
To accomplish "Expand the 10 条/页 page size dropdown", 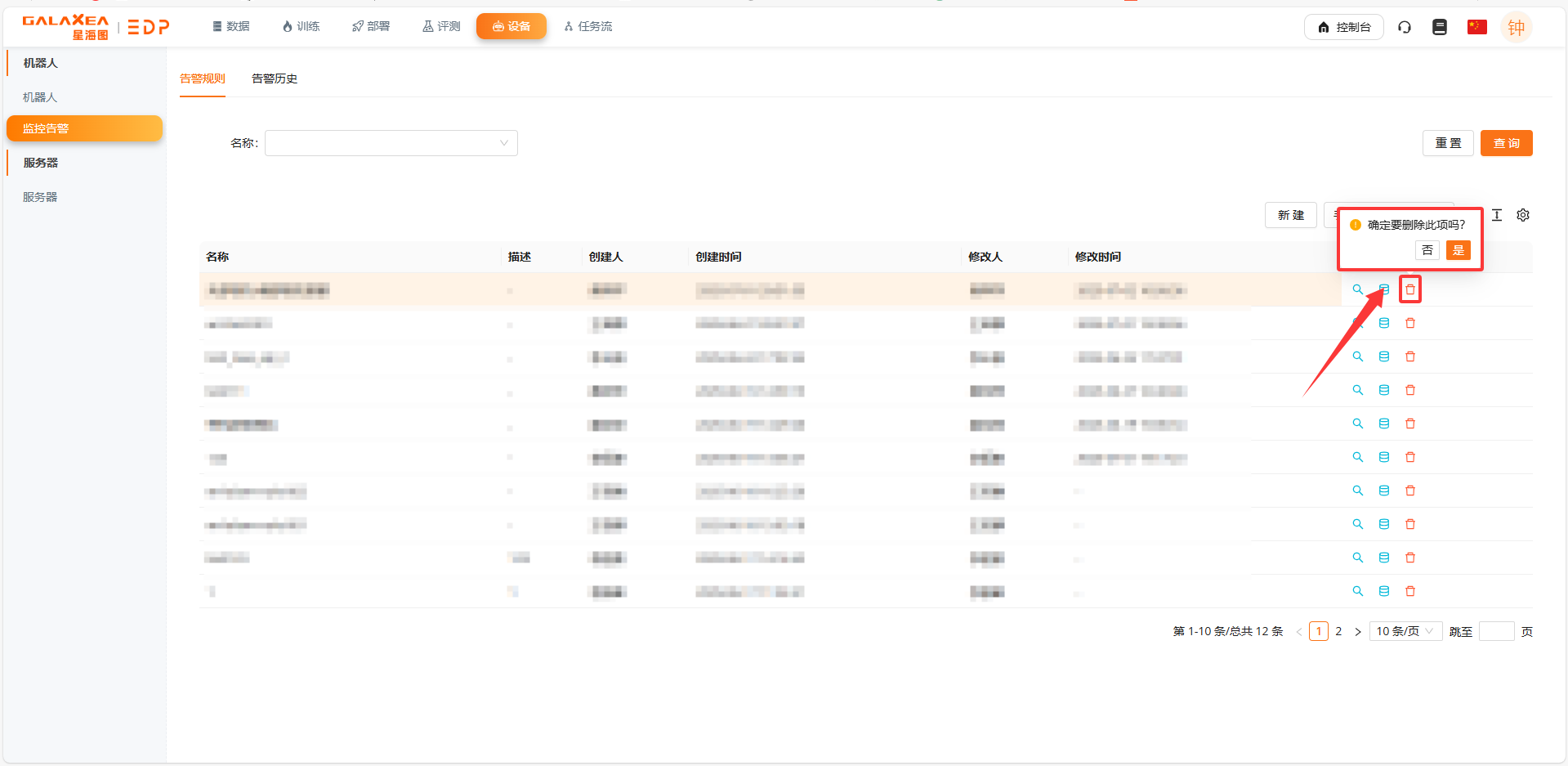I will (x=1405, y=631).
